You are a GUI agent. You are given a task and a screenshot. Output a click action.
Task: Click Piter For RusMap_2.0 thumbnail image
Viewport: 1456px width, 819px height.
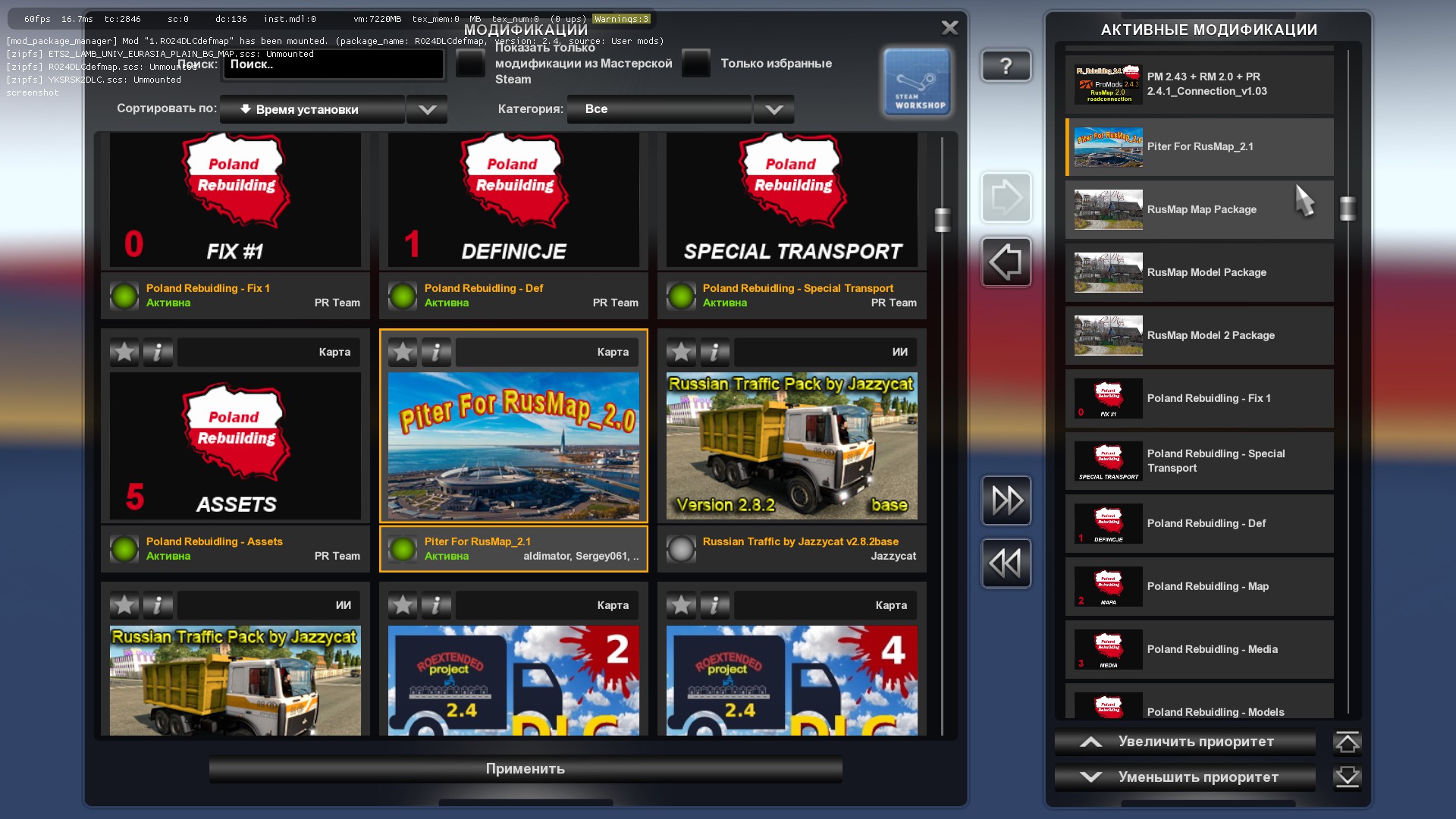513,446
